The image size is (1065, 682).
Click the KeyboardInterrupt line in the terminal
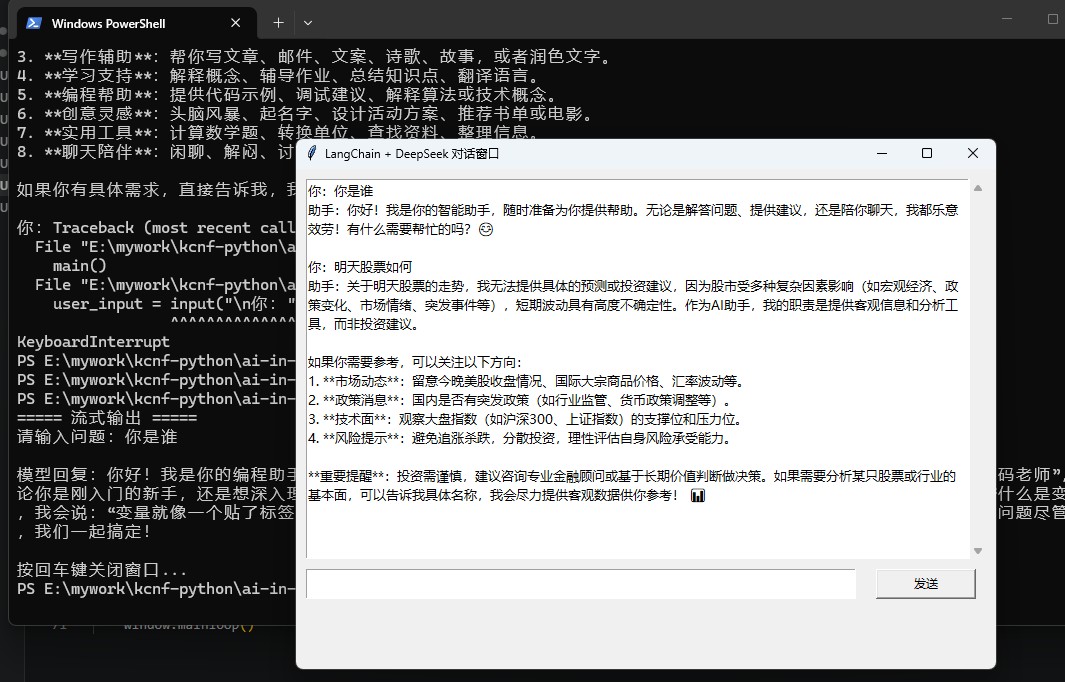tap(94, 342)
